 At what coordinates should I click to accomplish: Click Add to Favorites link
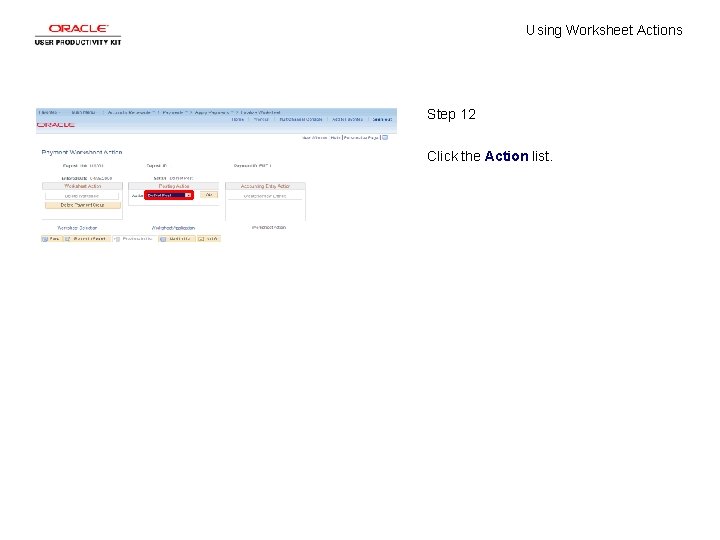(x=348, y=119)
